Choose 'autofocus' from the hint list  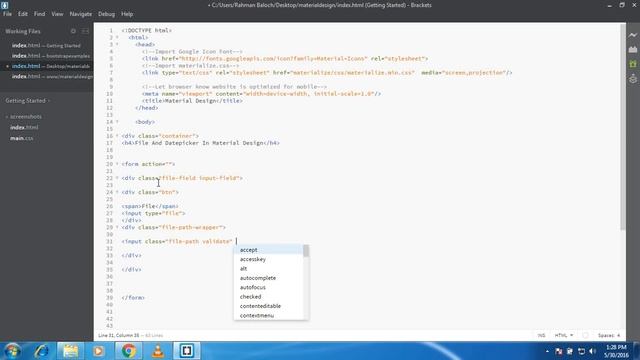click(x=268, y=287)
